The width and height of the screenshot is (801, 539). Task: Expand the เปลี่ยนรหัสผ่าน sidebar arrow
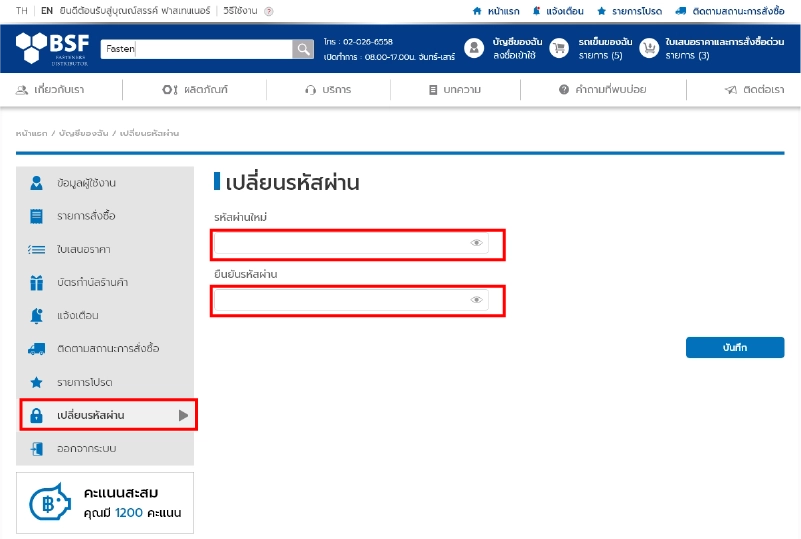(x=183, y=415)
